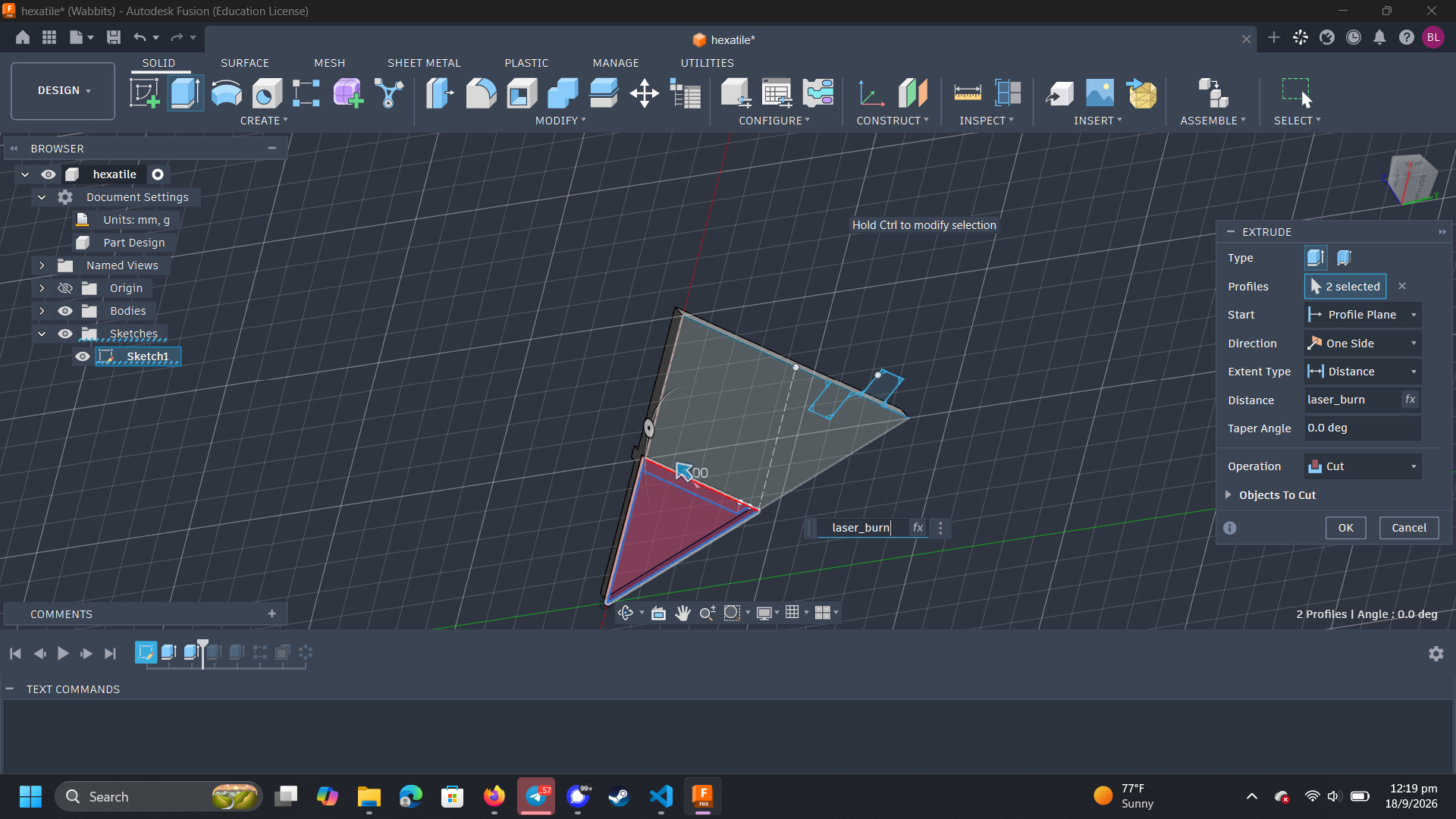Open the Measure tool
1456x819 pixels.
pos(967,93)
